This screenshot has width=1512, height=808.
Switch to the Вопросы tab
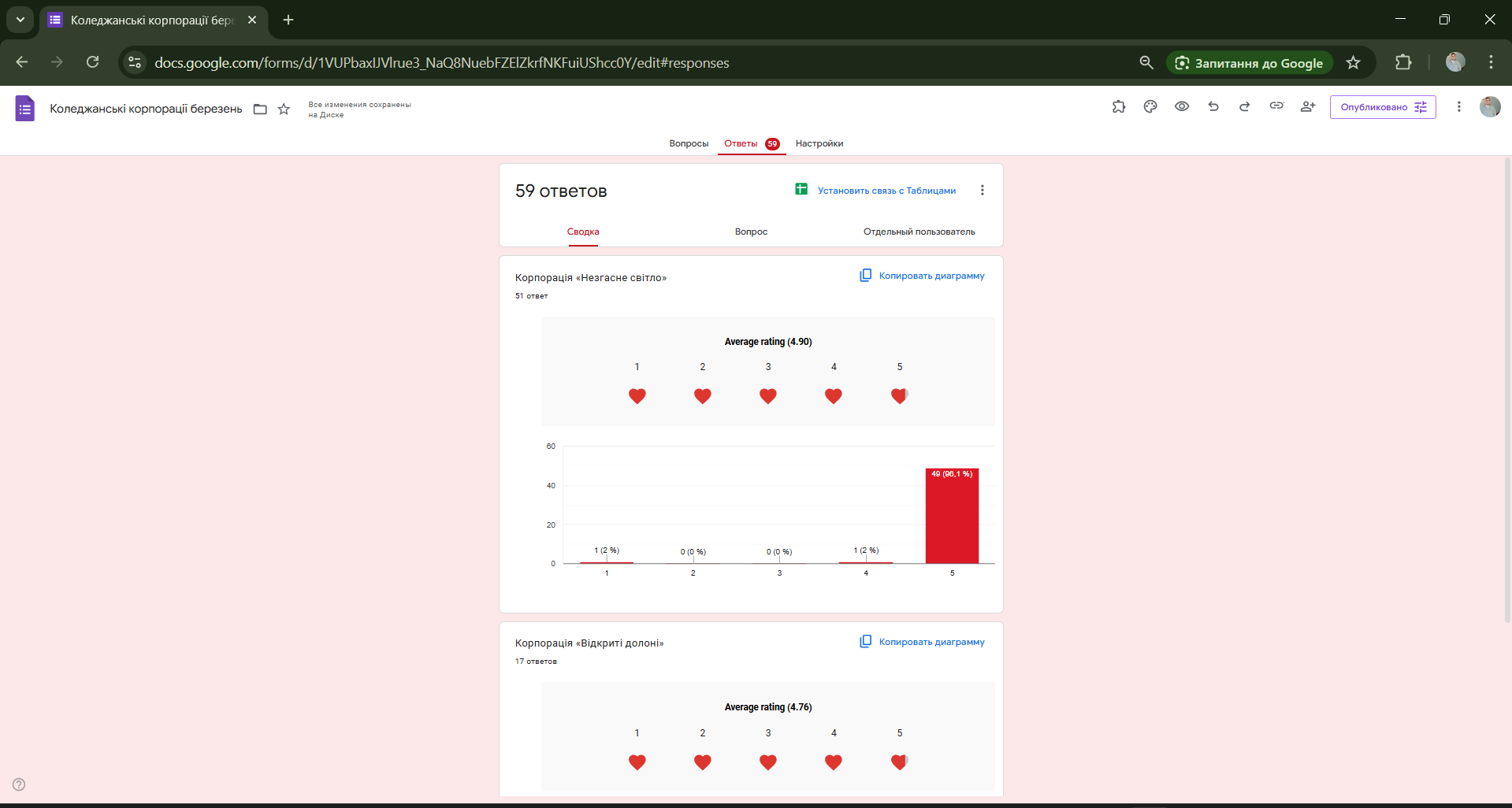tap(689, 143)
